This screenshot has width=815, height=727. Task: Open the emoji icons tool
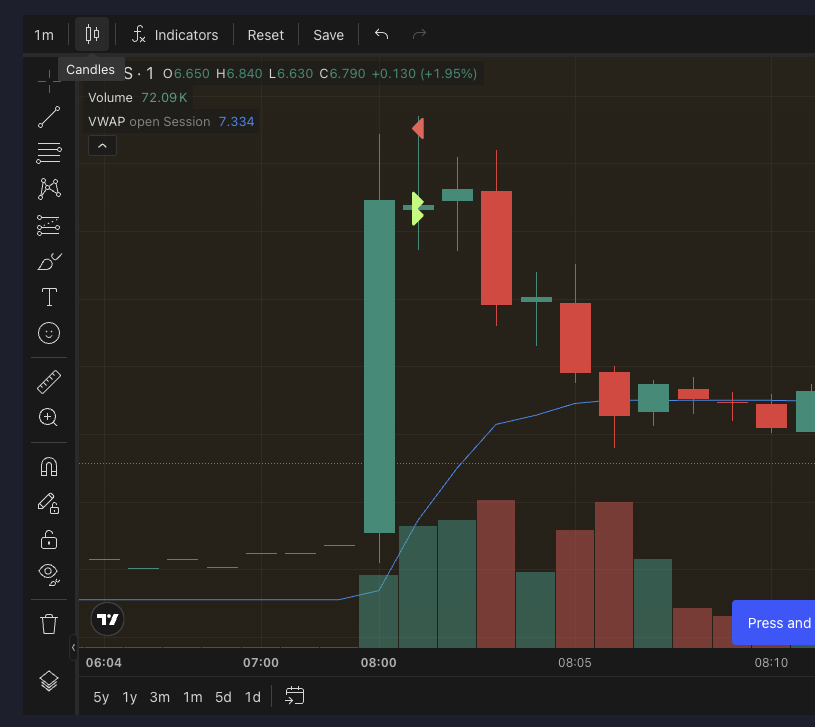pos(48,333)
